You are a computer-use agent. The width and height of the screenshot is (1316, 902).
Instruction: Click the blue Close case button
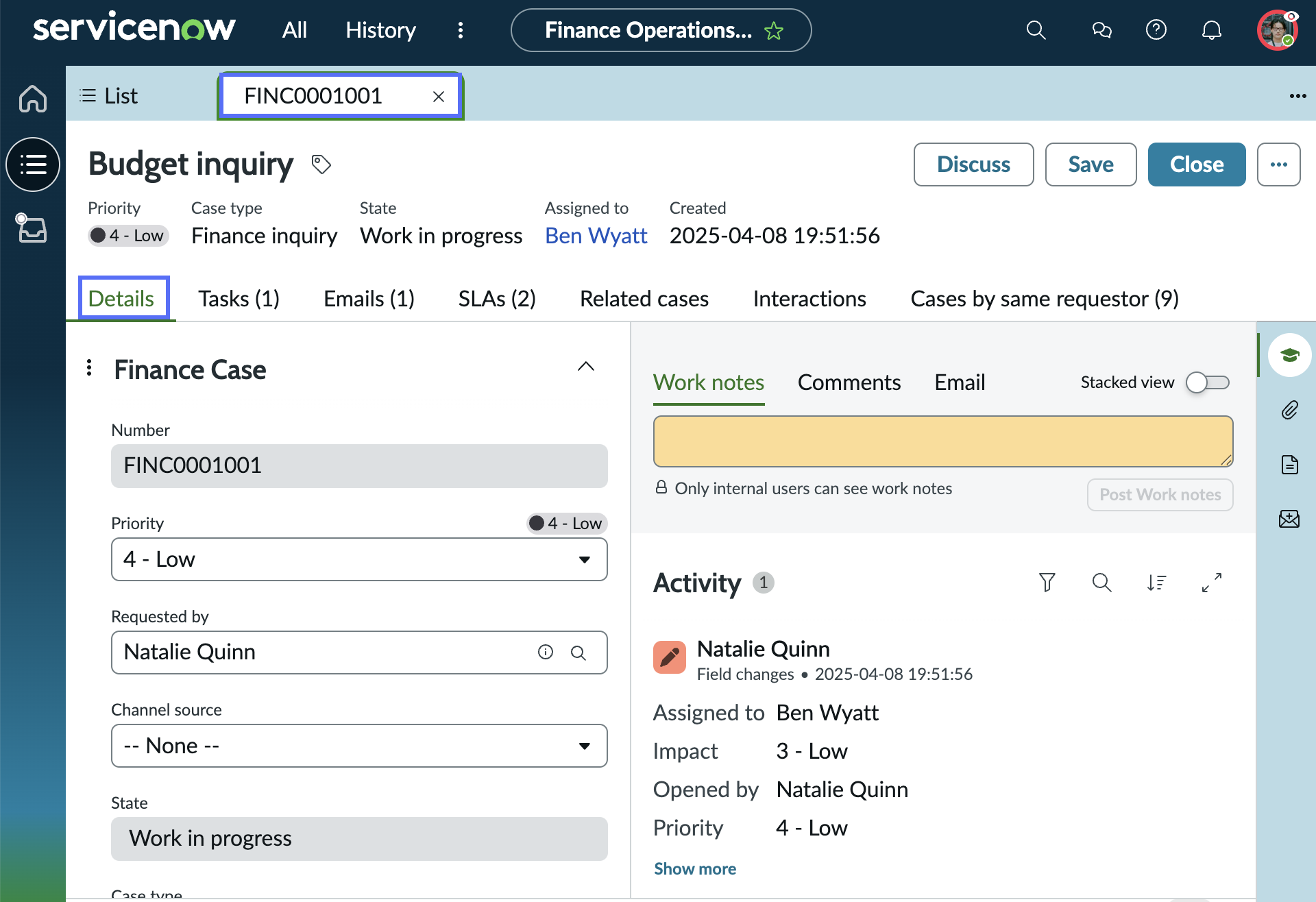point(1197,164)
